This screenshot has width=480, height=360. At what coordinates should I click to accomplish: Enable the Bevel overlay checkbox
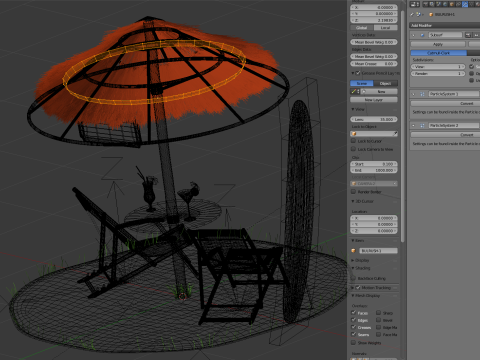click(378, 320)
